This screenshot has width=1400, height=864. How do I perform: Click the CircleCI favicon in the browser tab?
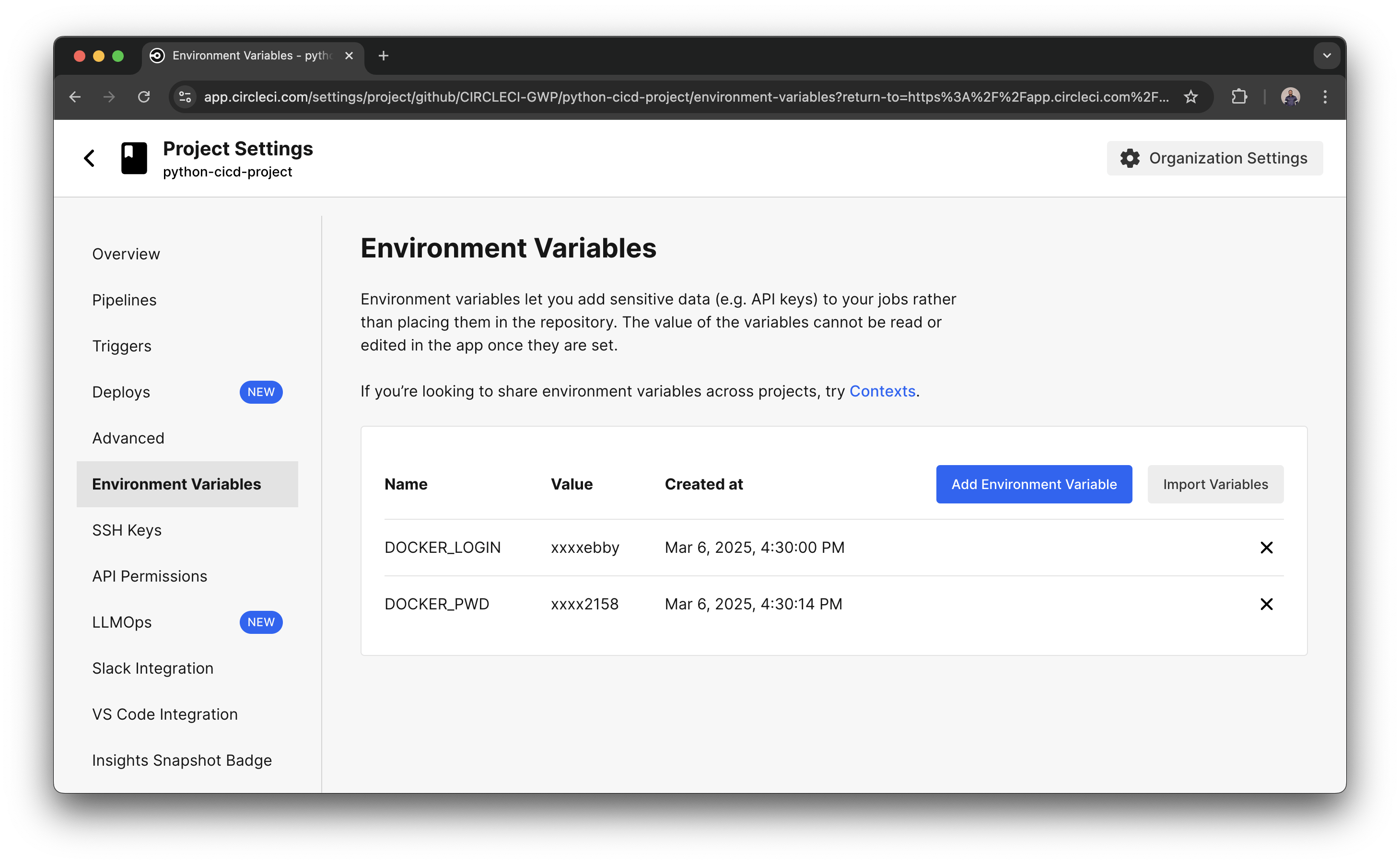point(157,56)
